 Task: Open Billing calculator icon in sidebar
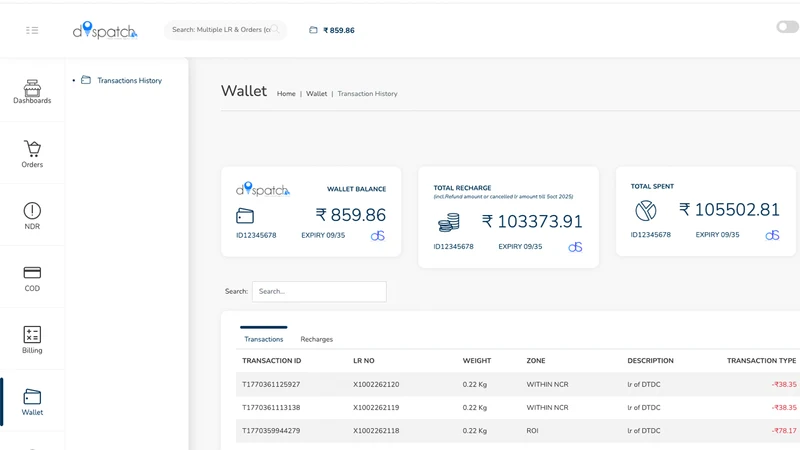(x=32, y=335)
